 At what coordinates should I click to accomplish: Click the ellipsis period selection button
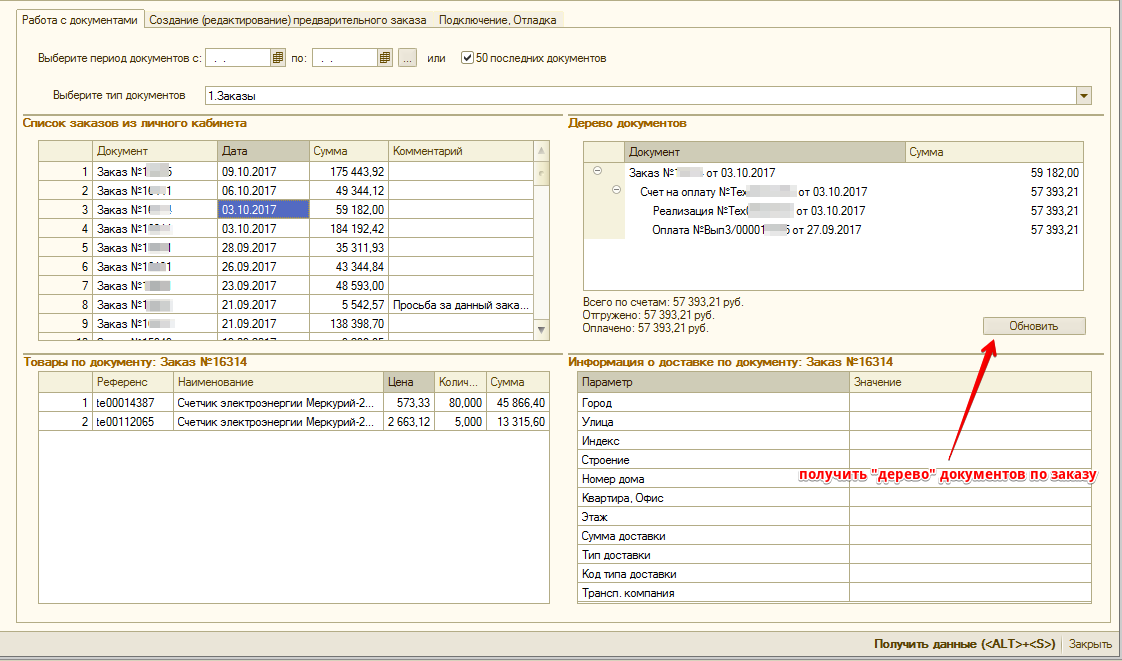tap(407, 58)
